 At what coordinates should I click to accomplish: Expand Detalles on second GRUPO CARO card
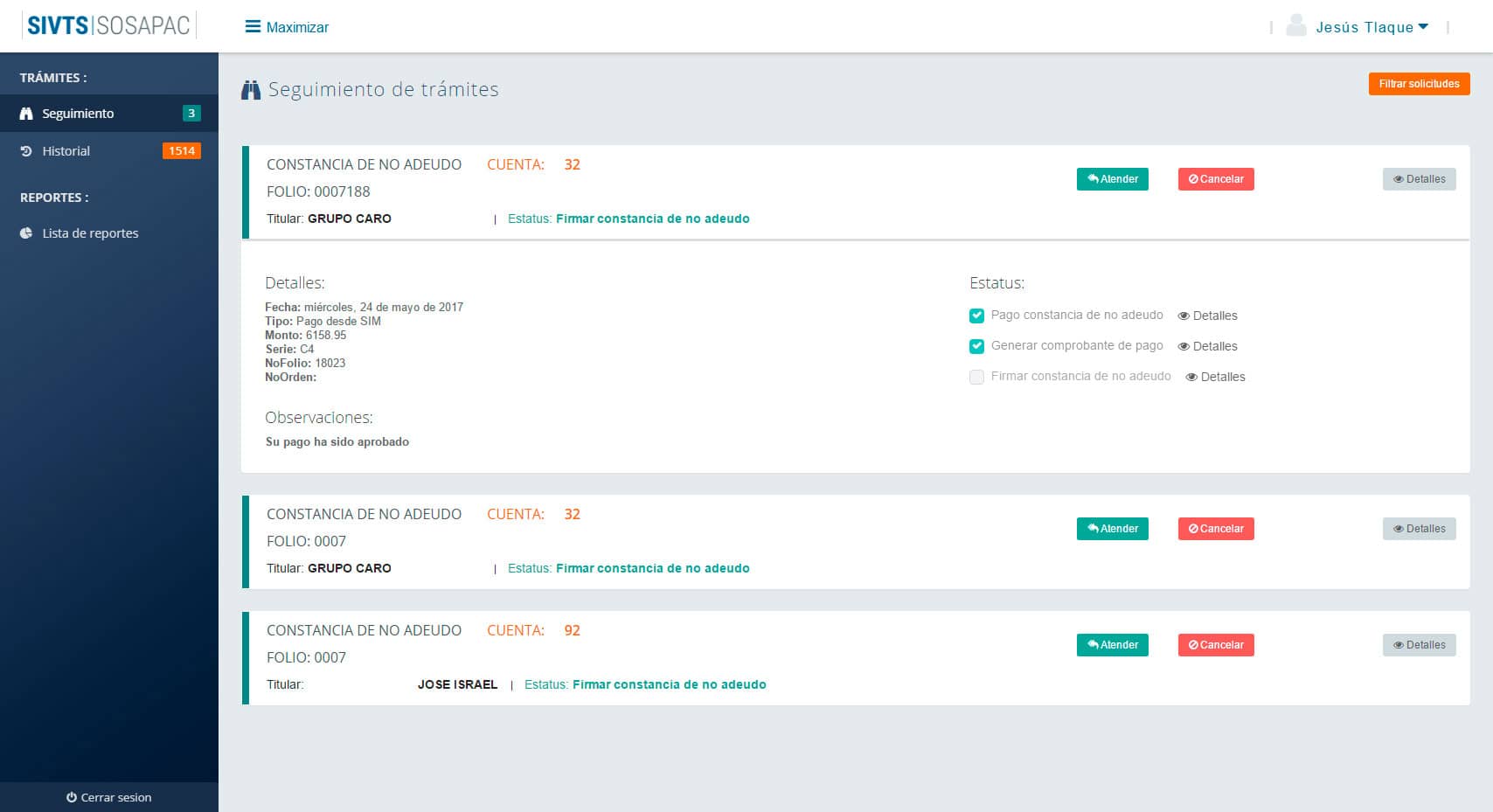click(x=1419, y=529)
